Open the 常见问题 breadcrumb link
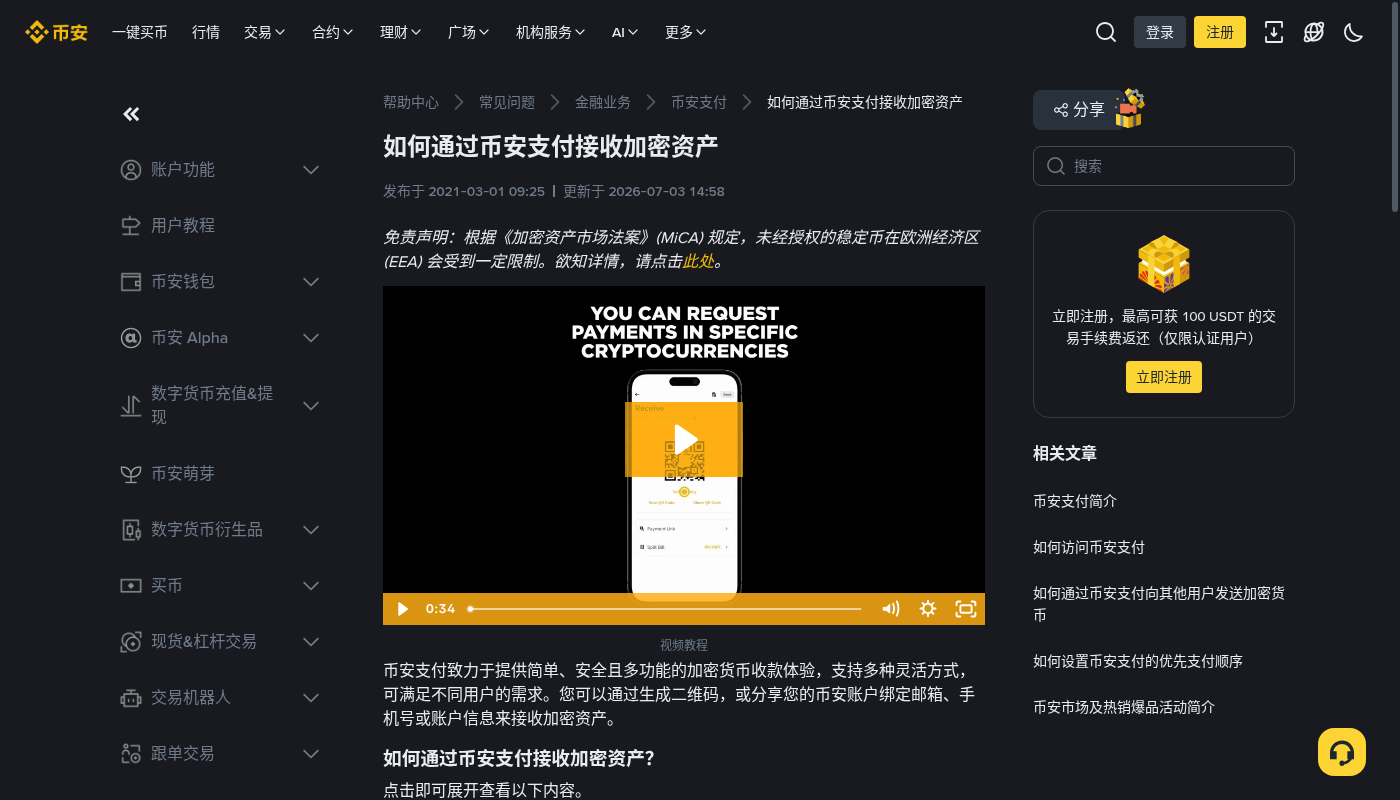Viewport: 1400px width, 800px height. (x=507, y=102)
